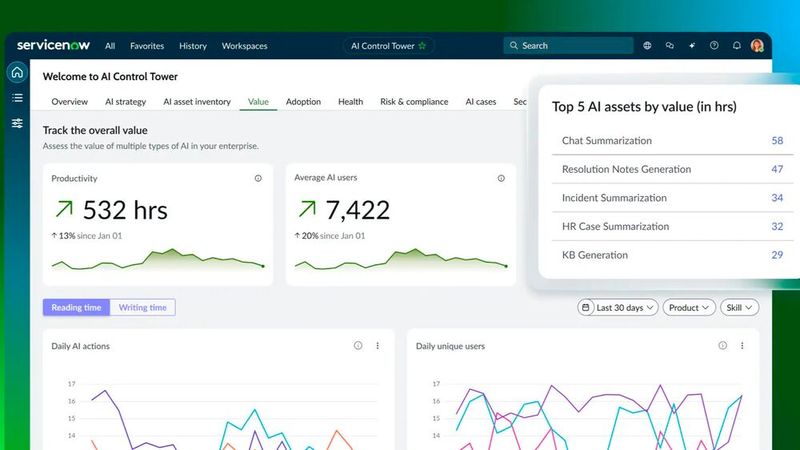Image resolution: width=800 pixels, height=450 pixels.
Task: Click the value 47 for Resolution Notes Generation
Action: [777, 169]
